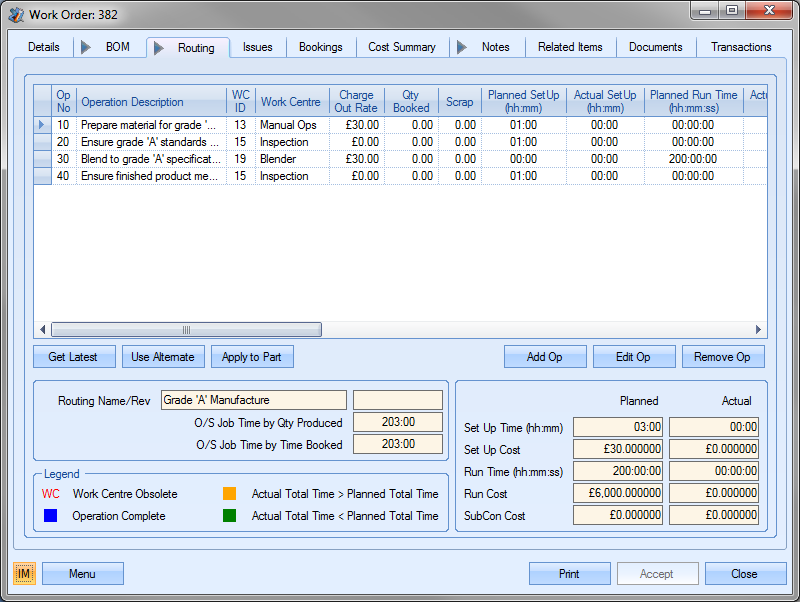Click the Routing Name/Rev text field
The height and width of the screenshot is (602, 800).
tap(254, 400)
